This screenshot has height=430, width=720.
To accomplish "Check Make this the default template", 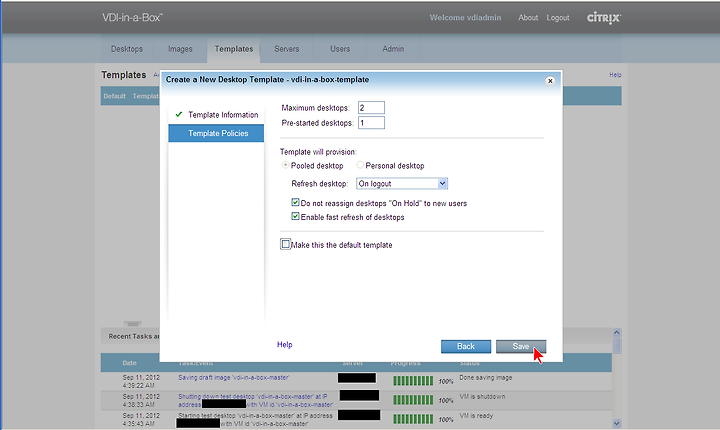I will [x=285, y=244].
